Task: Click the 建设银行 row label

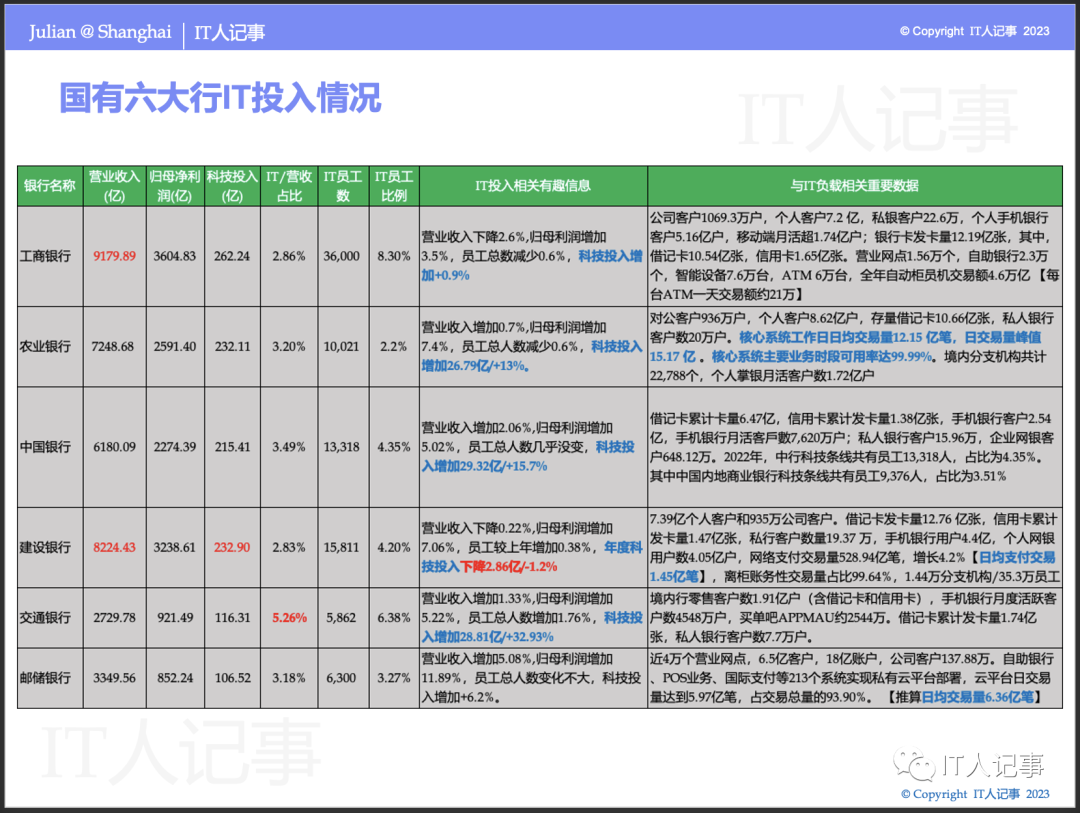Action: click(x=45, y=548)
